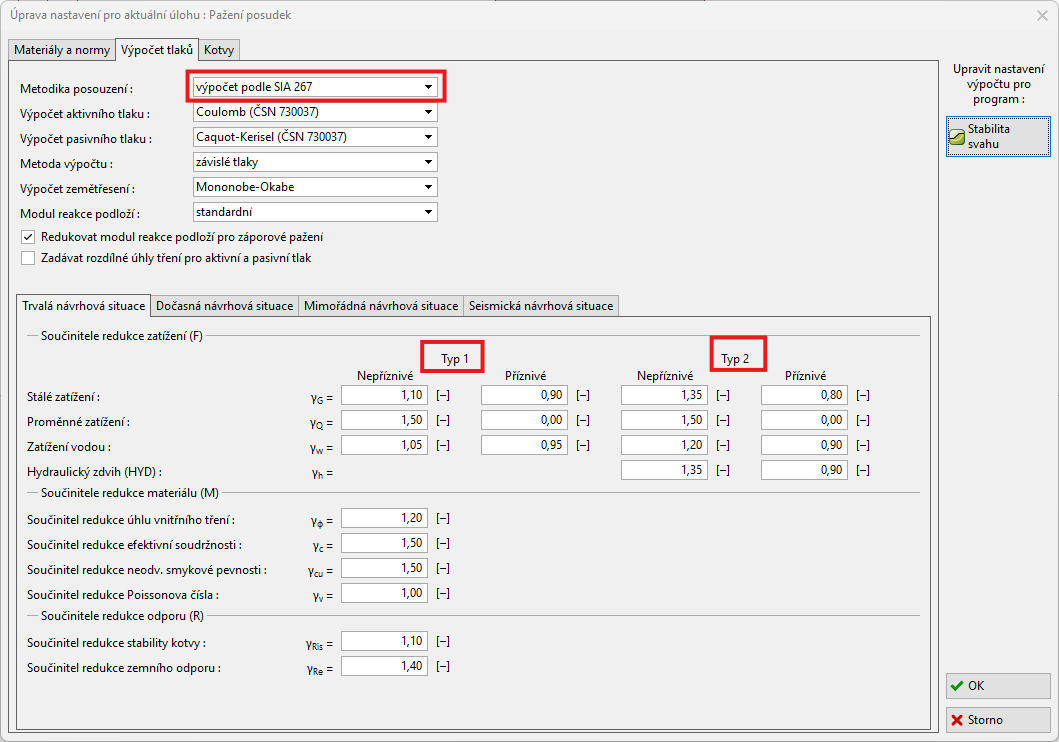Screen dimensions: 1059x742
Task: Toggle Redukovat modul reakce podloží checkbox
Action: tap(28, 237)
